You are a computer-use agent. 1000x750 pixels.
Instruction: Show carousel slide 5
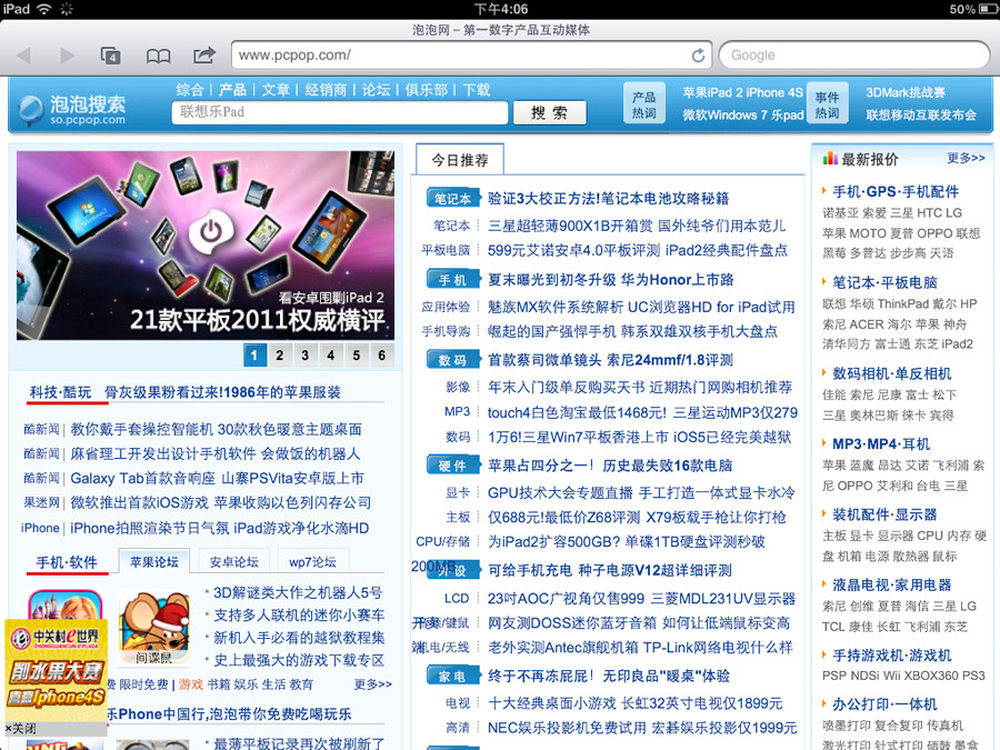click(x=356, y=355)
